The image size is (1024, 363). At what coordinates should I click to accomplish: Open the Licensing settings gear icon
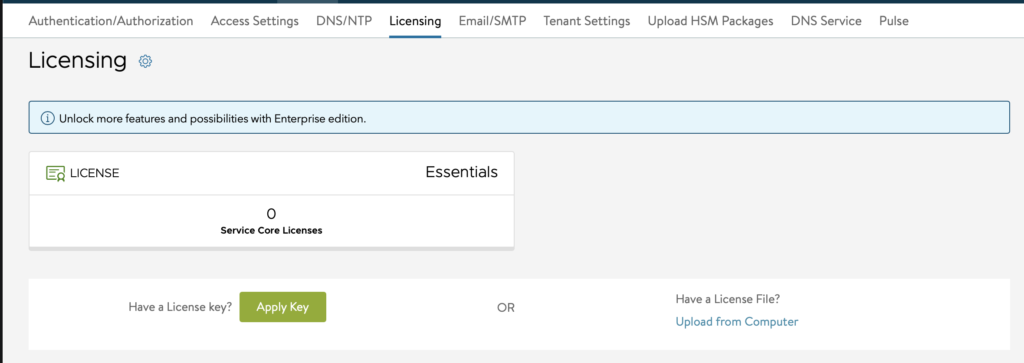tap(145, 61)
